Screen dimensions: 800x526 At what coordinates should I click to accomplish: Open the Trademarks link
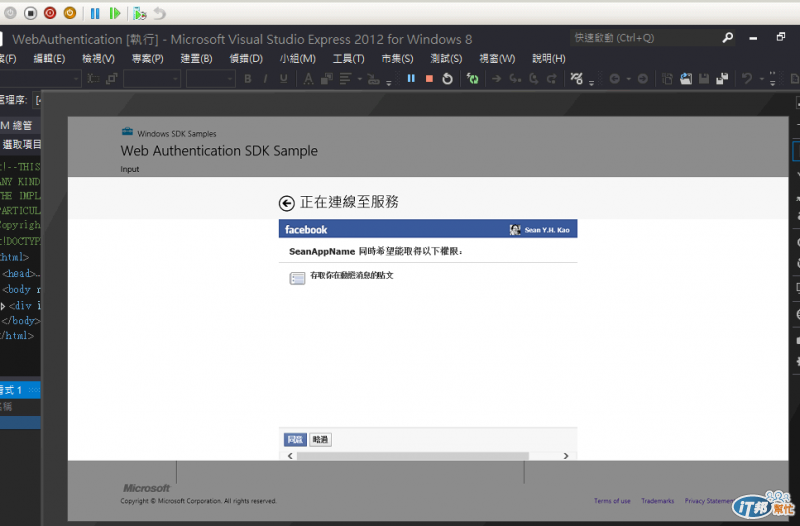[x=657, y=501]
